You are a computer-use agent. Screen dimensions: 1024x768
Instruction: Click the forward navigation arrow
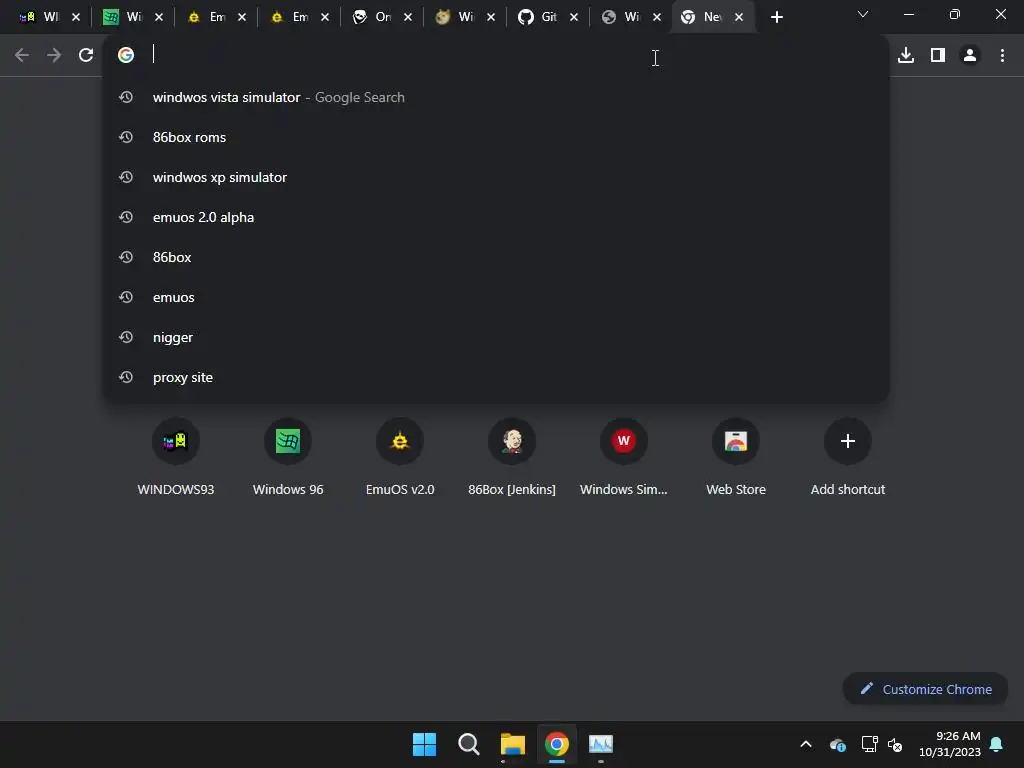pyautogui.click(x=54, y=56)
